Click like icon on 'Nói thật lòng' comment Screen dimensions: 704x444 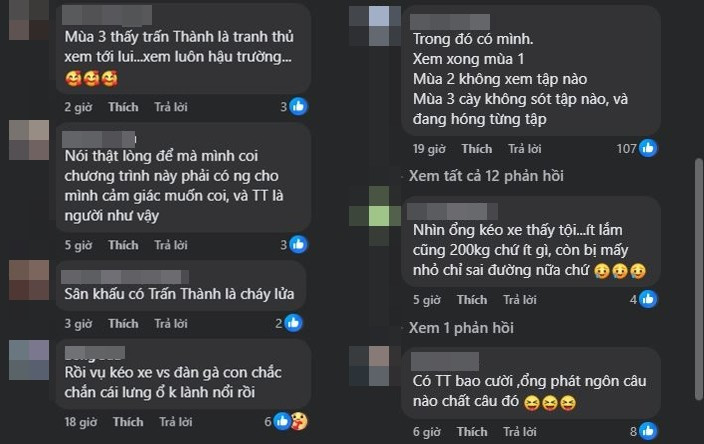[293, 244]
